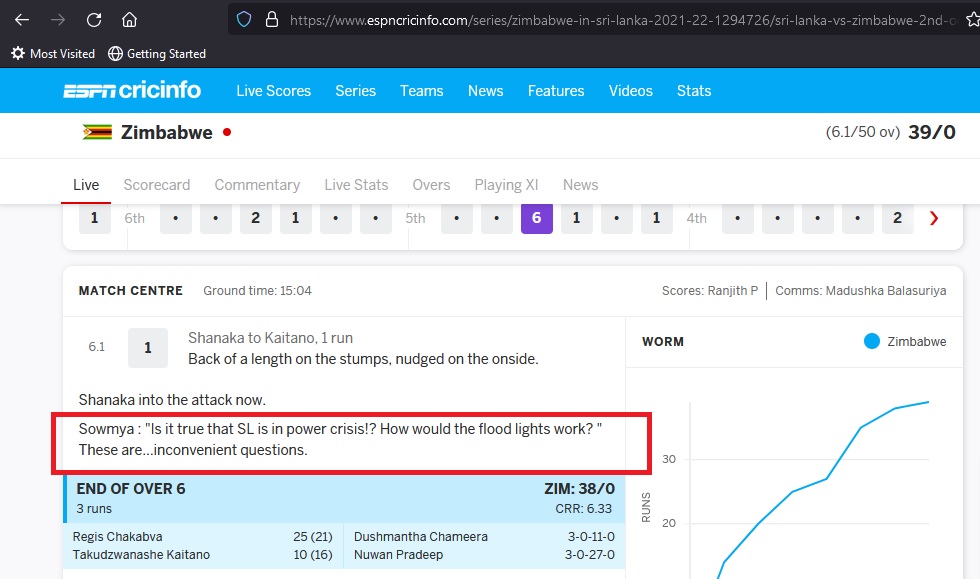Click the Zimbabwe team name
The width and height of the screenshot is (980, 579).
click(166, 133)
